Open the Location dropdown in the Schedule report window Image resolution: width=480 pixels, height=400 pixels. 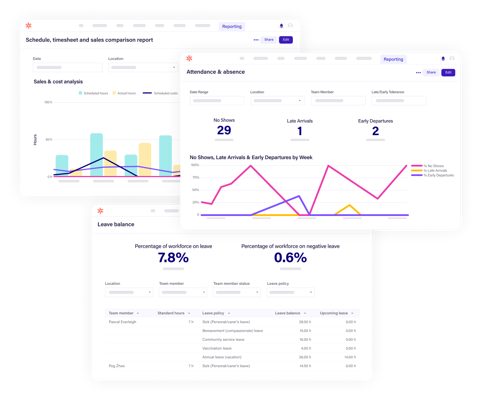click(143, 67)
